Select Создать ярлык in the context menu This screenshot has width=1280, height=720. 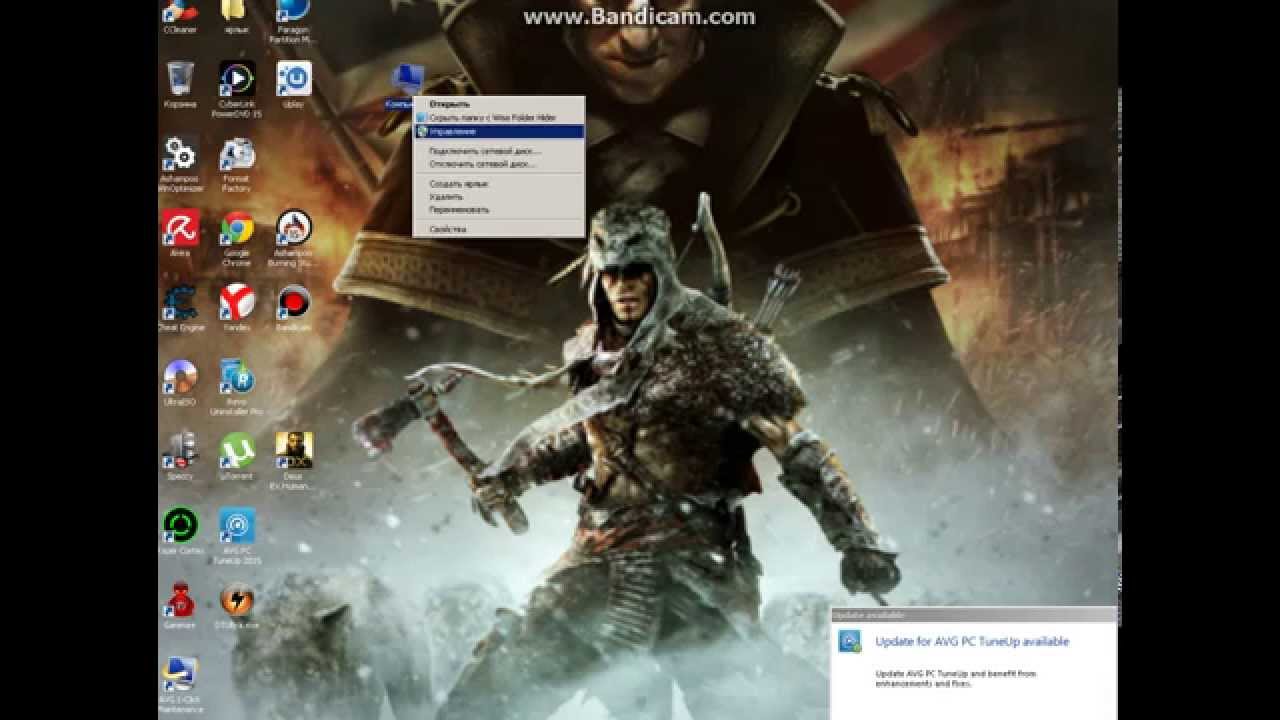pyautogui.click(x=499, y=184)
